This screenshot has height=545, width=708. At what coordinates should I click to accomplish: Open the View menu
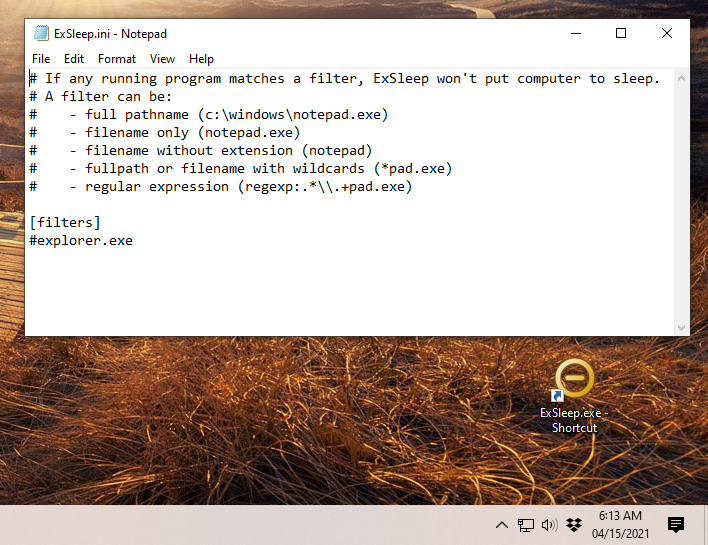[x=162, y=59]
